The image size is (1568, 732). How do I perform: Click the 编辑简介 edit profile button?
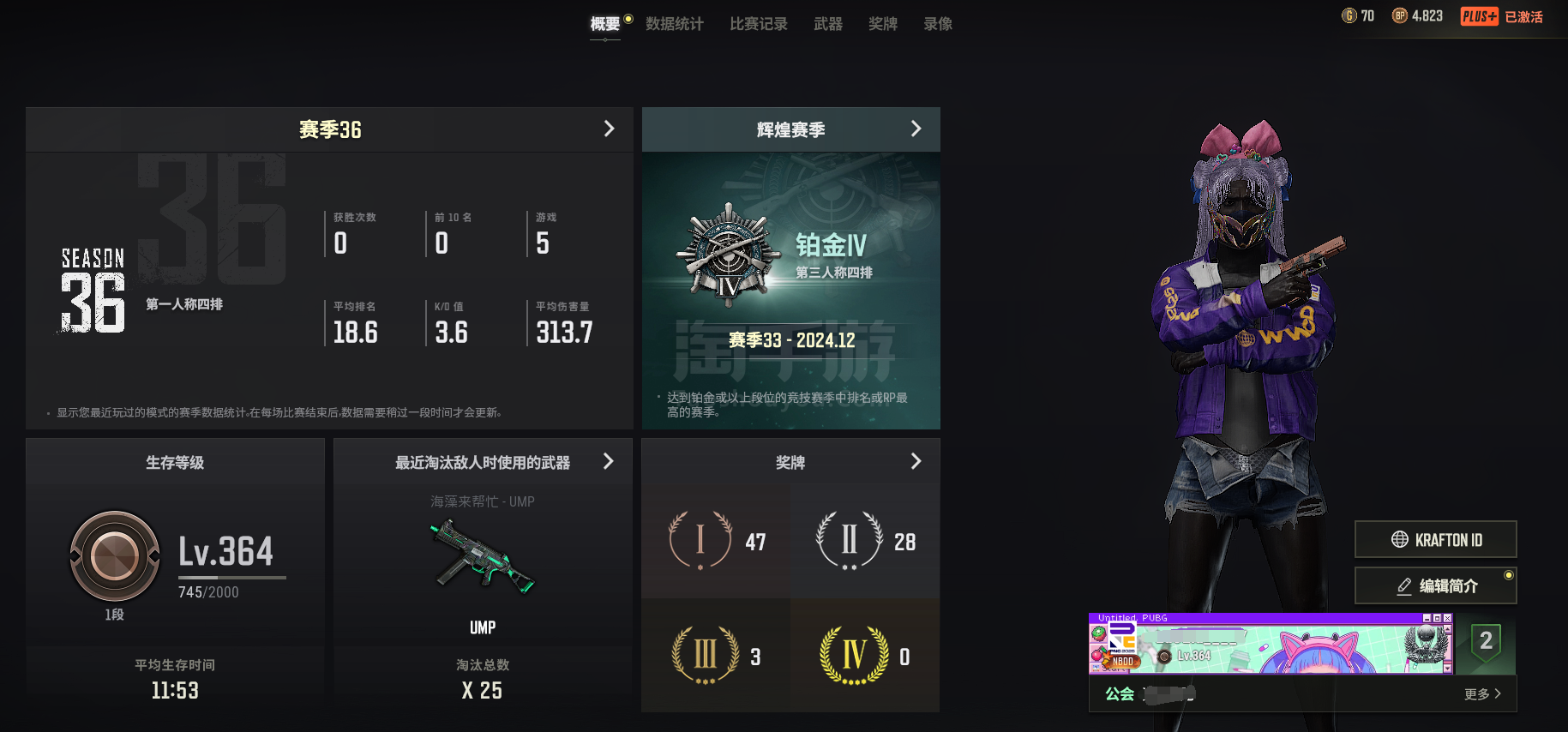point(1436,585)
